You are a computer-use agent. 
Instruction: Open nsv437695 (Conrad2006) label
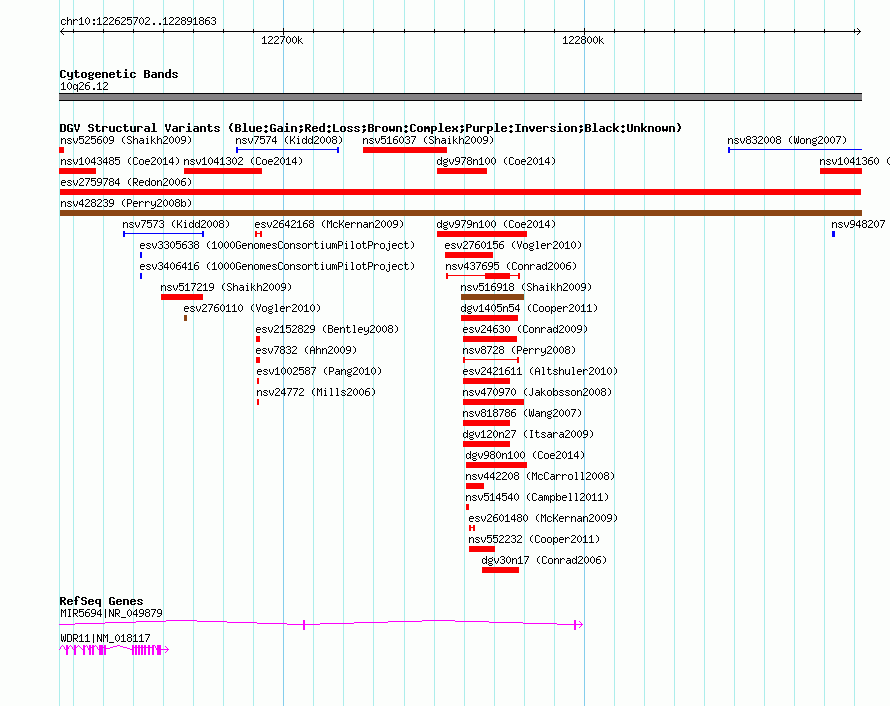[511, 266]
